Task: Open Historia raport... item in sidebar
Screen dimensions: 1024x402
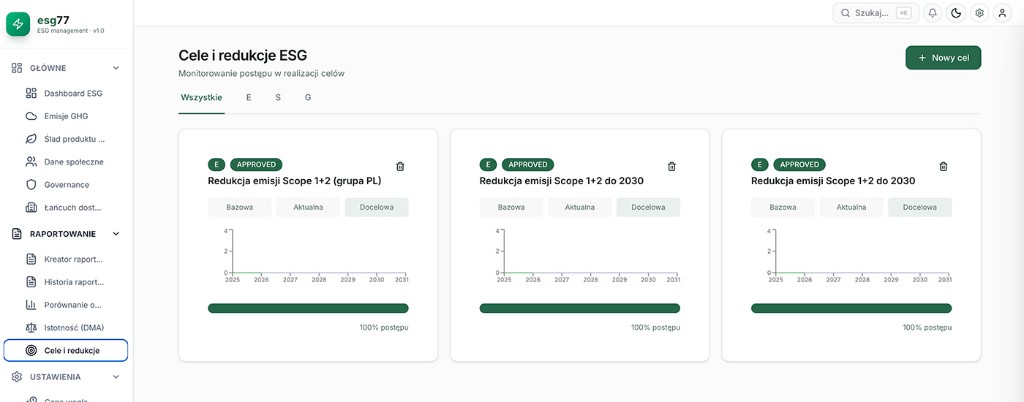Action: tap(65, 282)
